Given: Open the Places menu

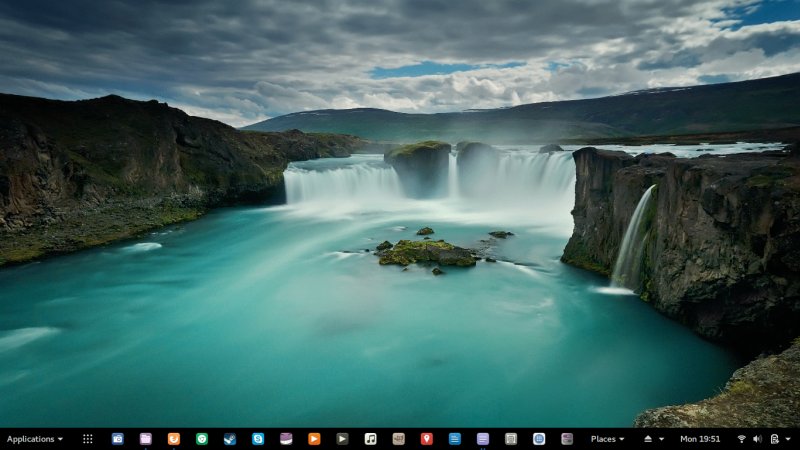Looking at the screenshot, I should click(x=607, y=439).
